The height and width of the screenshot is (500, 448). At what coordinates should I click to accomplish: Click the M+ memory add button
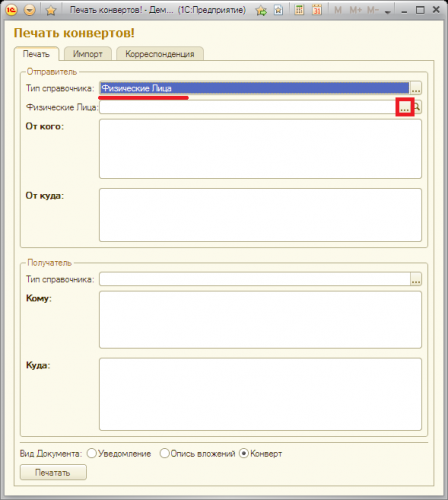(x=355, y=10)
